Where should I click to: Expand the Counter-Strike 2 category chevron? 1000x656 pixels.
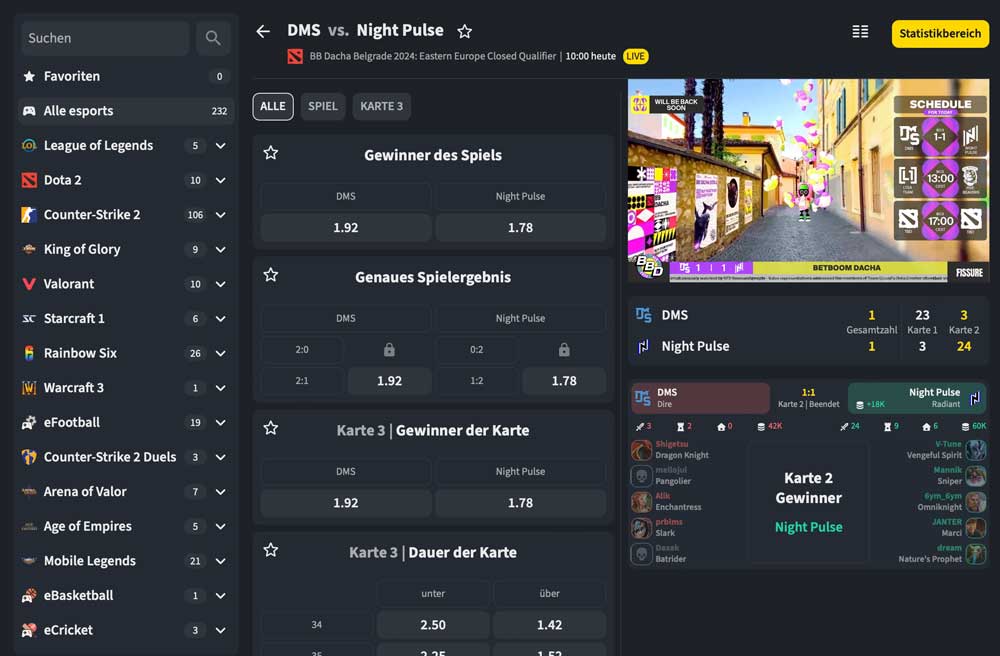[221, 215]
